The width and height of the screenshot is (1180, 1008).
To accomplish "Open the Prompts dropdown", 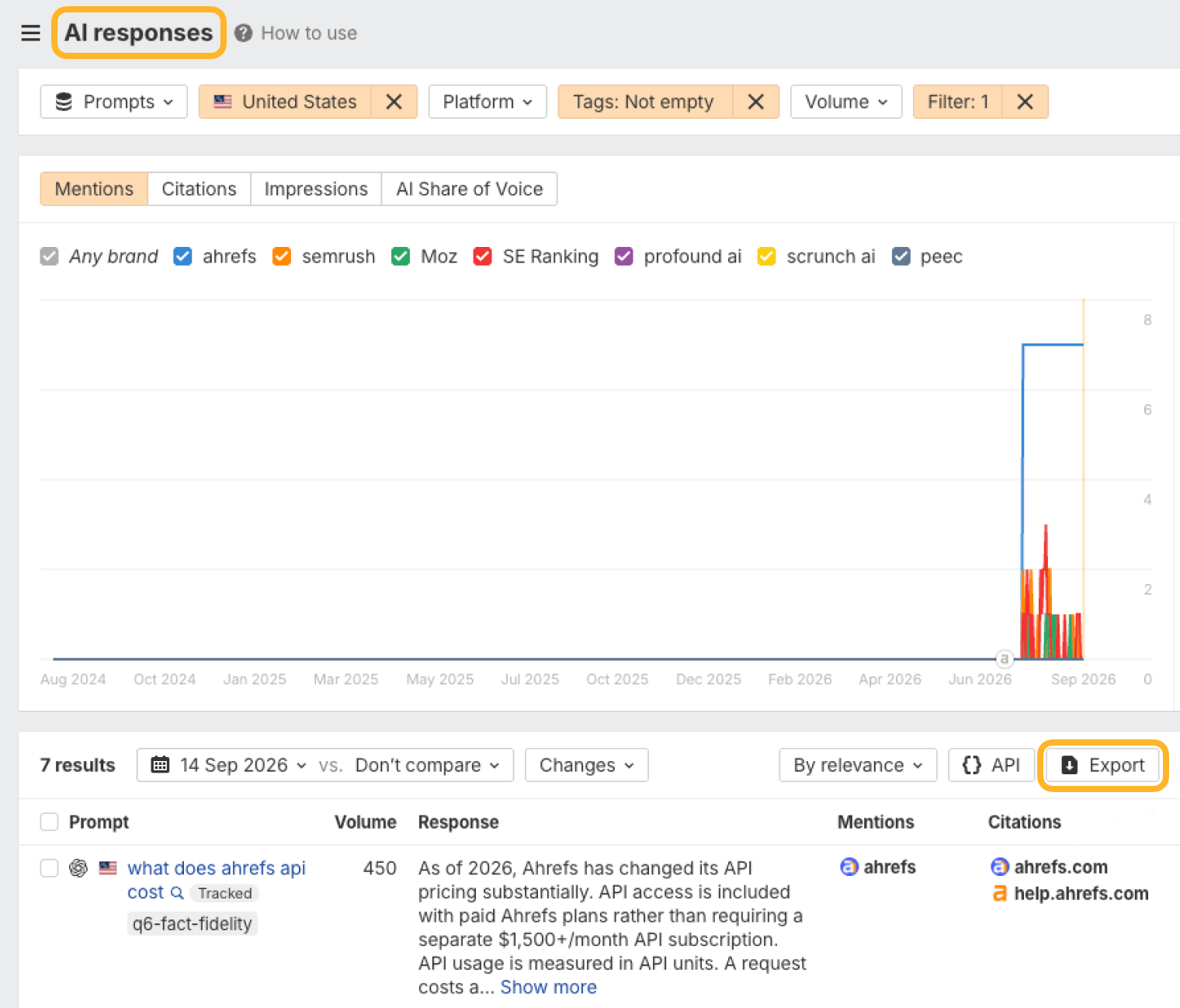I will [114, 102].
